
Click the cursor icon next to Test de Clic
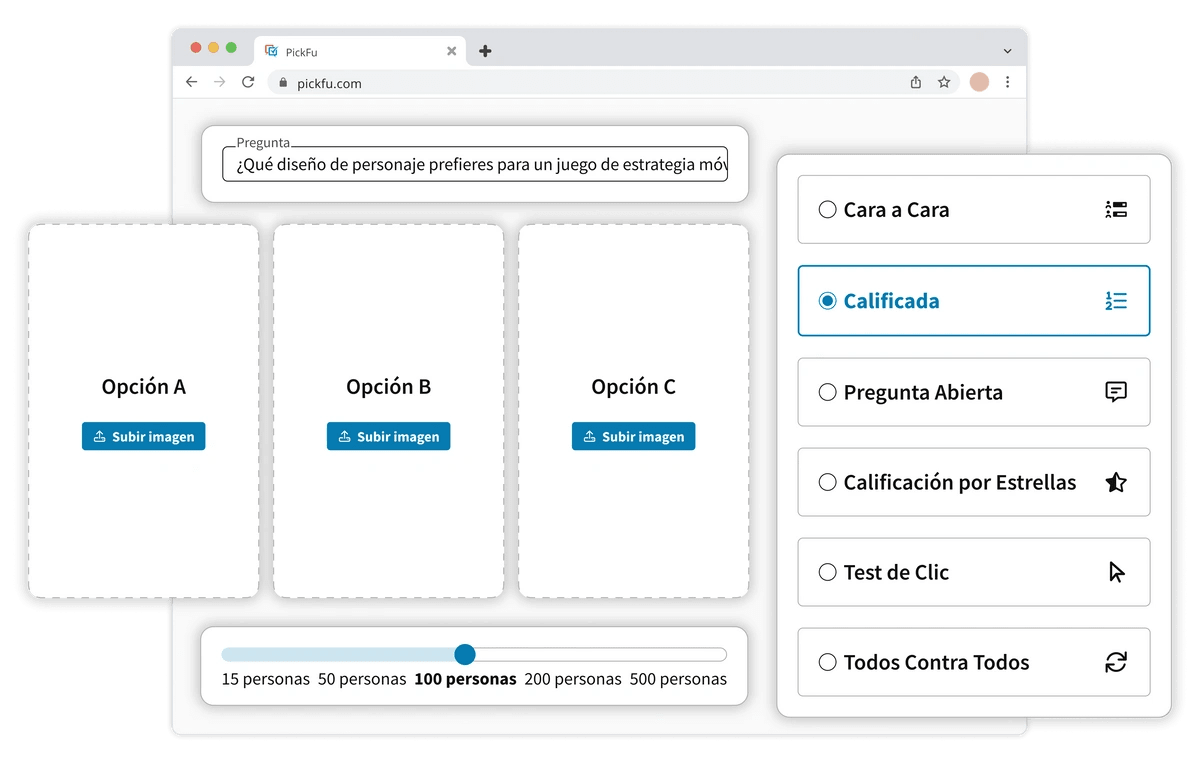pos(1116,572)
